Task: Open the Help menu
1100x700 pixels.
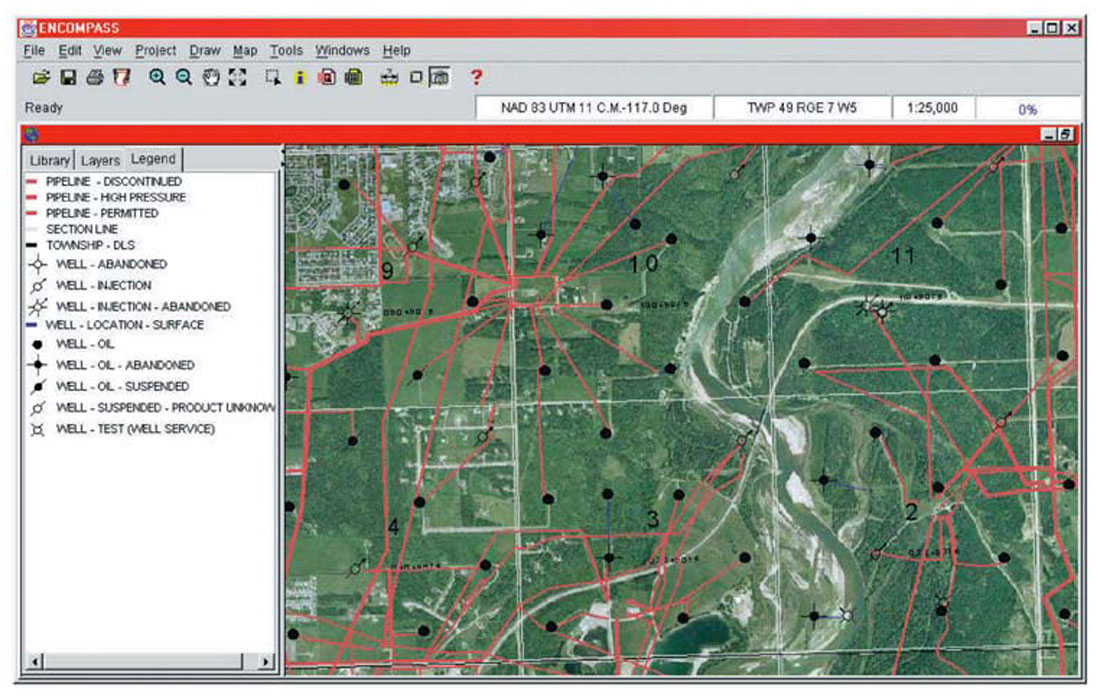Action: [396, 51]
